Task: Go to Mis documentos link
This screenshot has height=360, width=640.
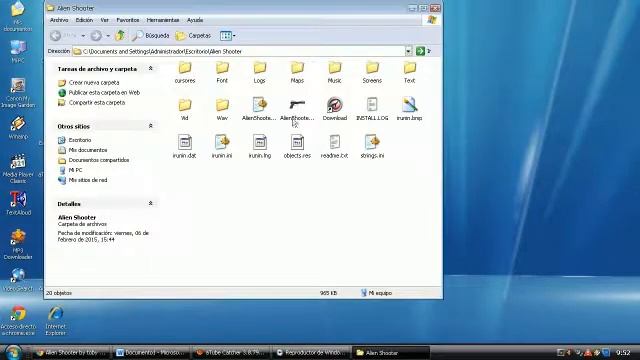Action: [88, 150]
